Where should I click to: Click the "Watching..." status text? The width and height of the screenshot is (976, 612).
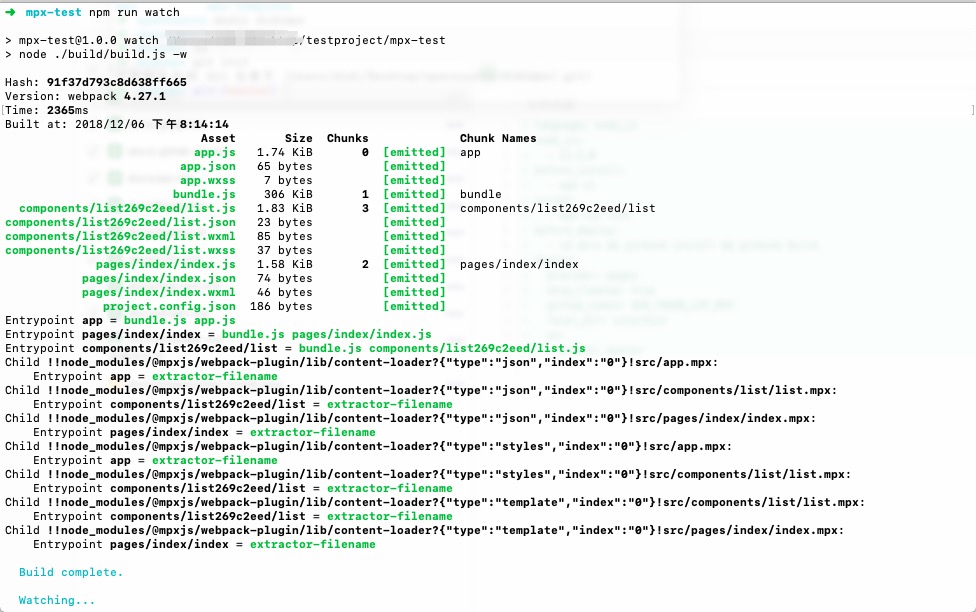tap(57, 600)
